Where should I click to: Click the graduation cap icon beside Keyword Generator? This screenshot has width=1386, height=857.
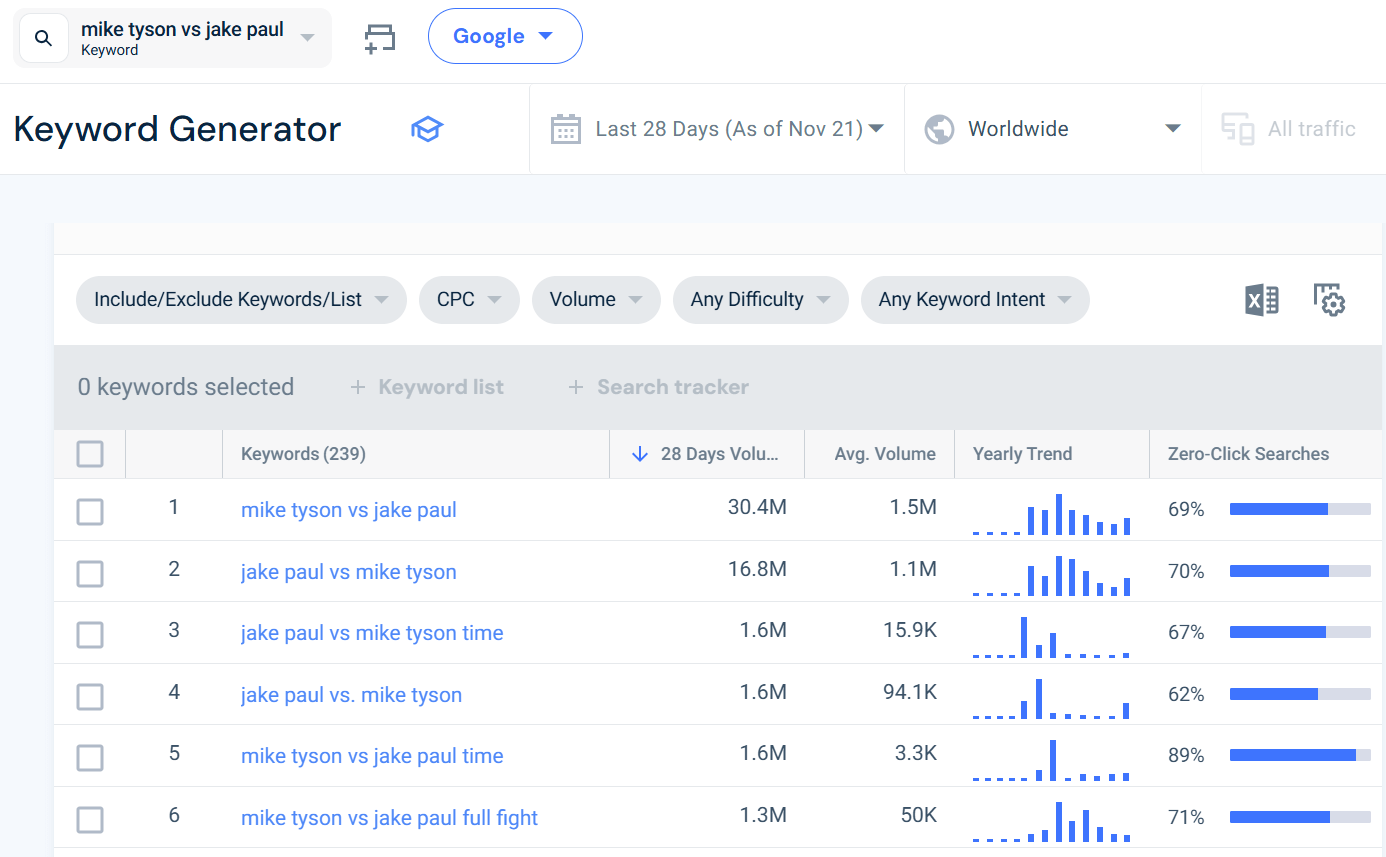[427, 128]
